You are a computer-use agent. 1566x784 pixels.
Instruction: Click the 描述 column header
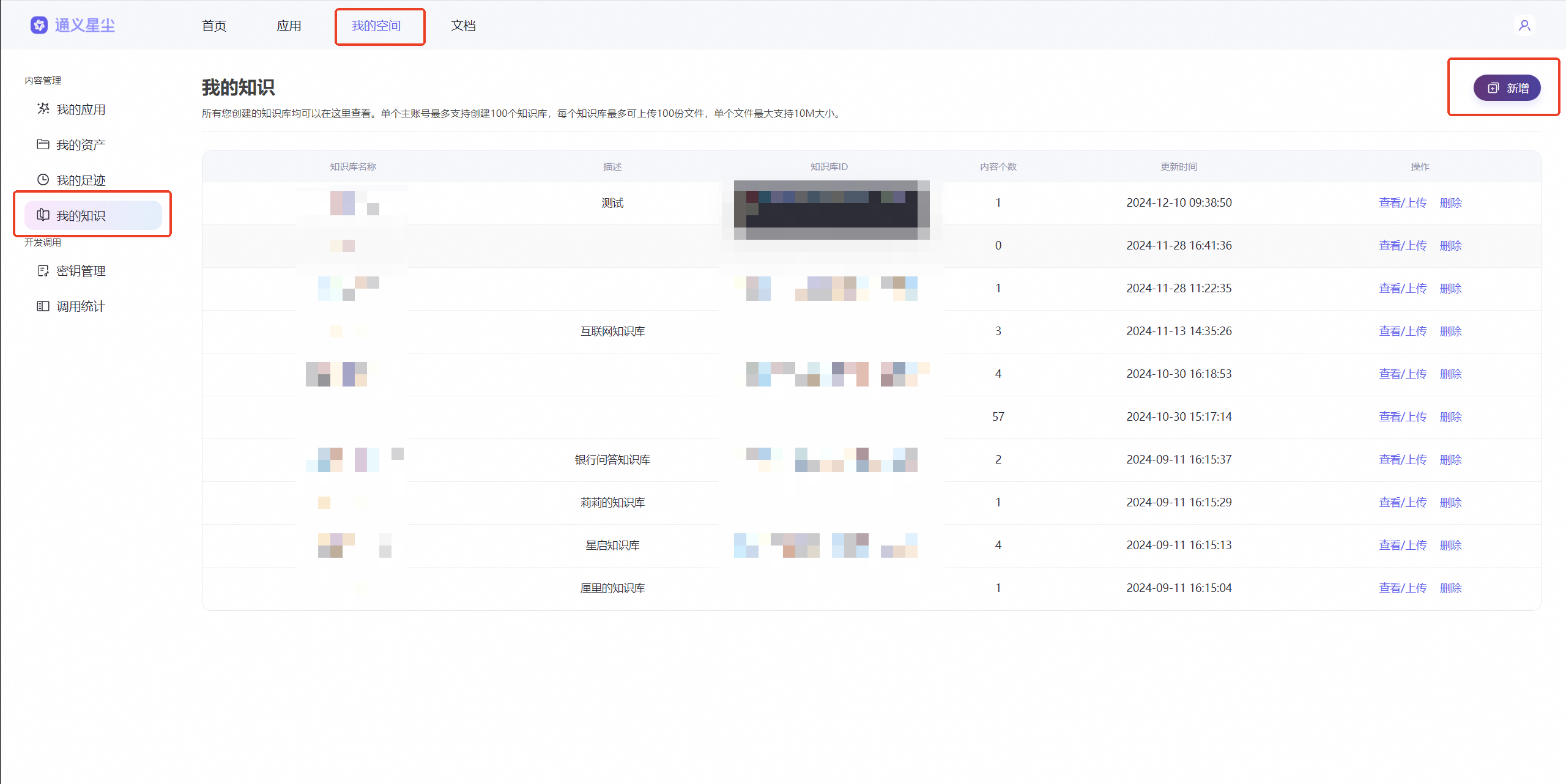click(612, 166)
